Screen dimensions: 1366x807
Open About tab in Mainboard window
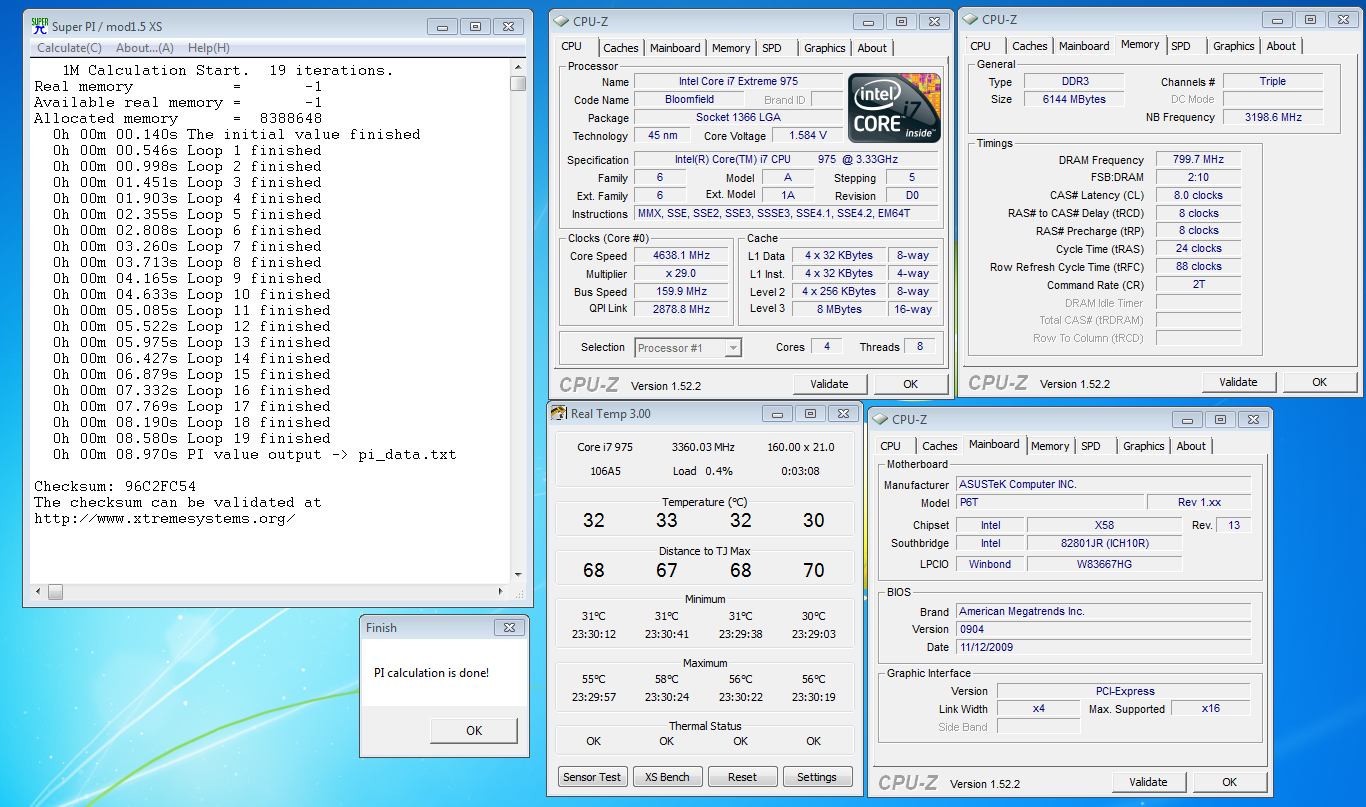pos(1191,446)
